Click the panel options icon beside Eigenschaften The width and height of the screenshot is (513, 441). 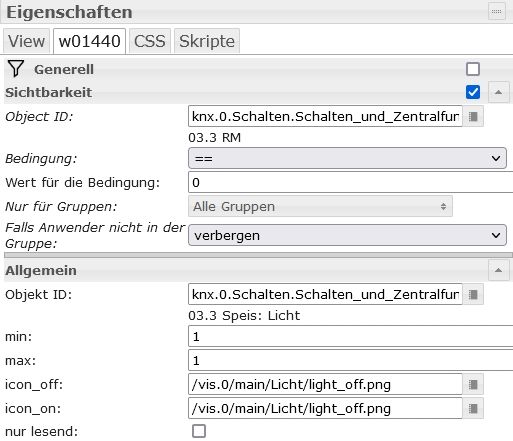coord(497,11)
